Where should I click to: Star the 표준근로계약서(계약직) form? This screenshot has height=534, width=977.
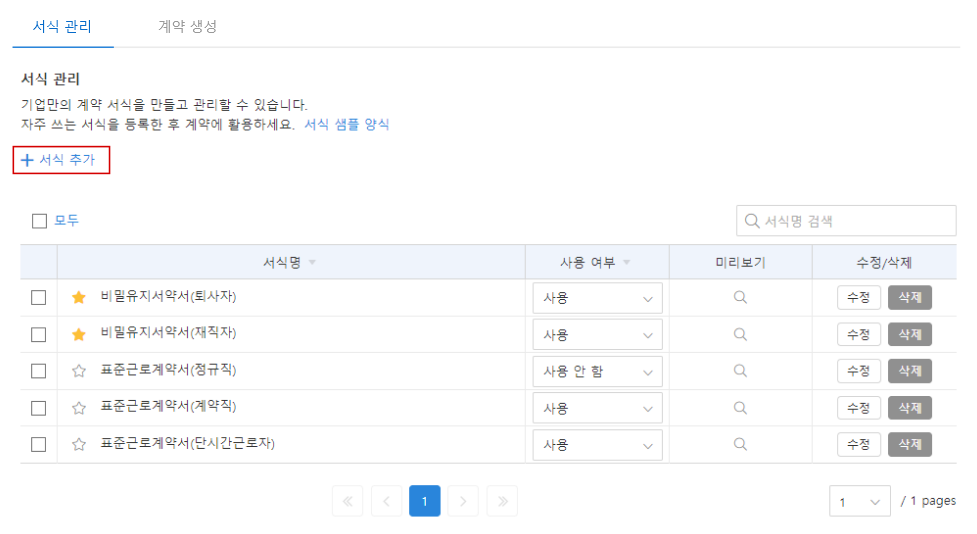pyautogui.click(x=79, y=408)
